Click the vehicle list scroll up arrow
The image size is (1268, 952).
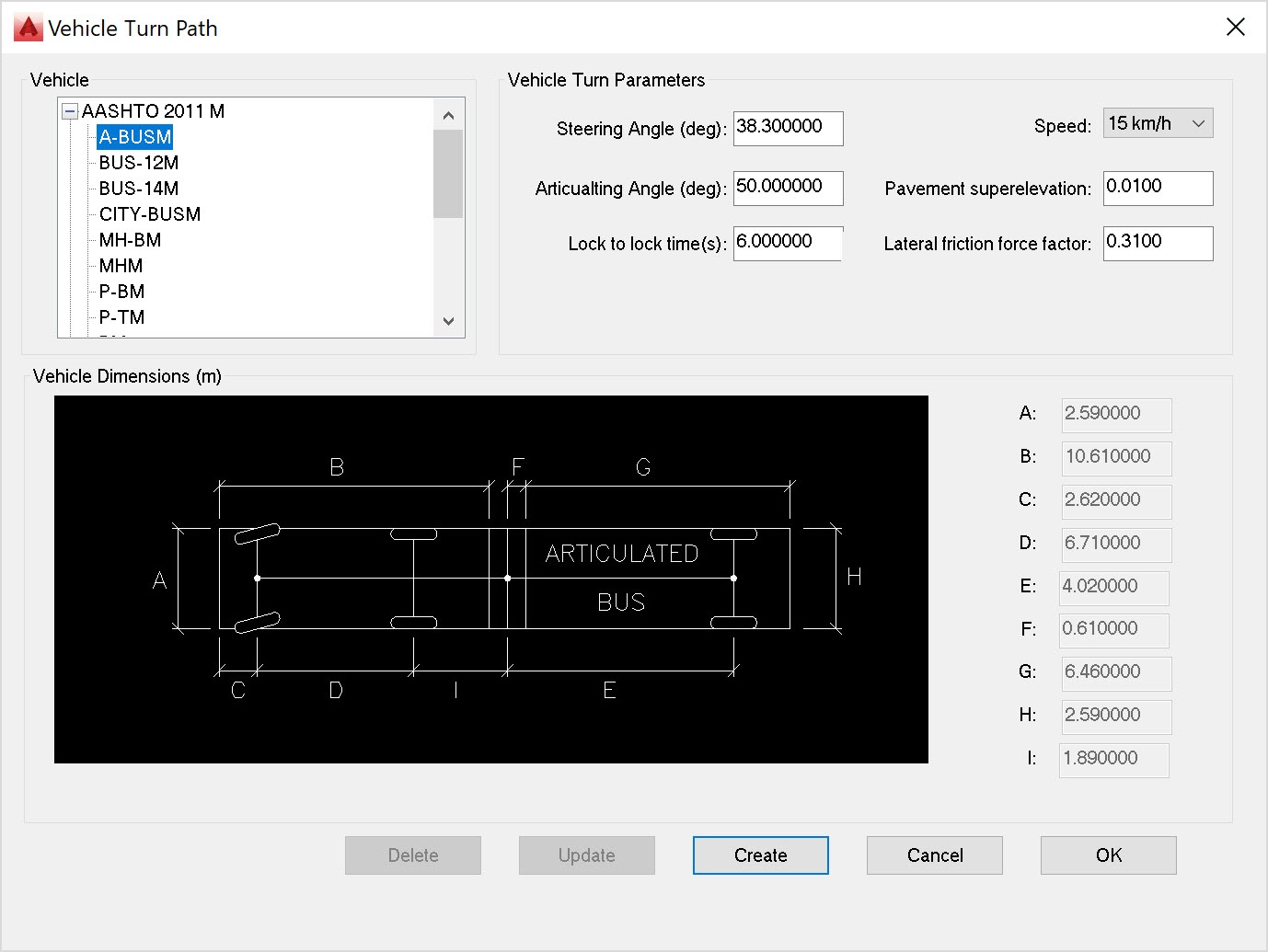(x=448, y=115)
